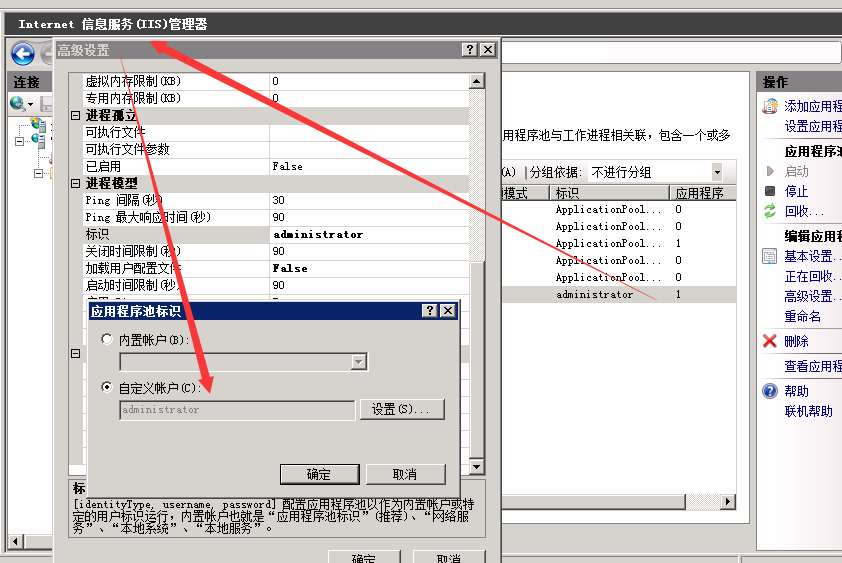Click the 已启用 property value False

(369, 167)
